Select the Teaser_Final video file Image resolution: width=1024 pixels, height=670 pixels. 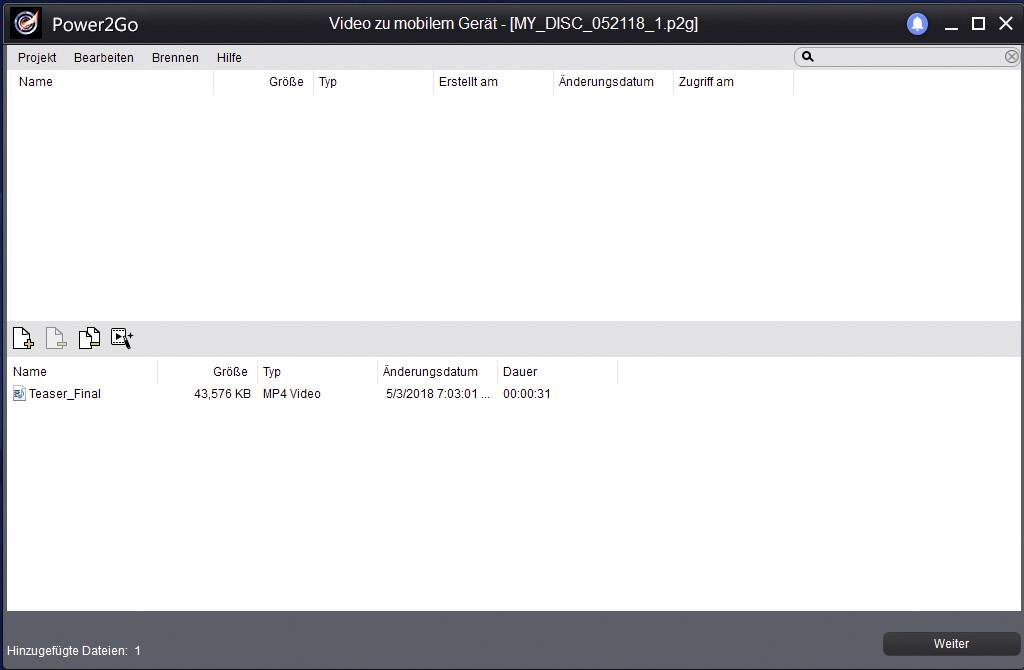coord(65,394)
